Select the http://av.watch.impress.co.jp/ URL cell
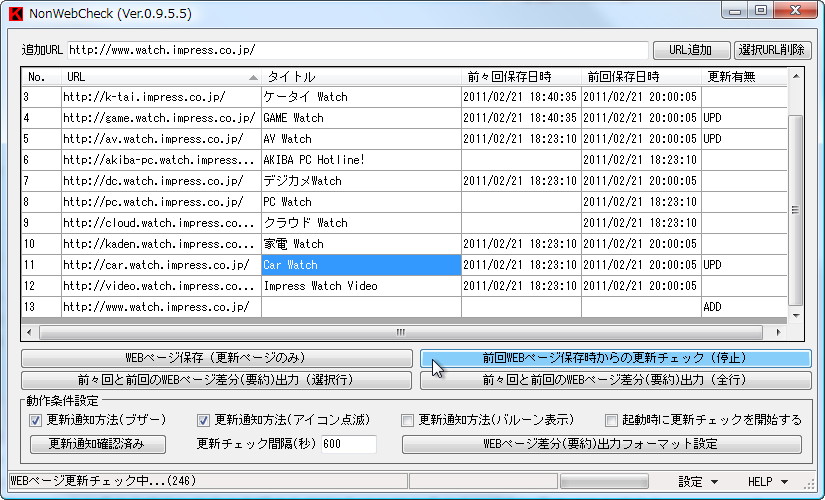Image resolution: width=825 pixels, height=500 pixels. pos(161,139)
